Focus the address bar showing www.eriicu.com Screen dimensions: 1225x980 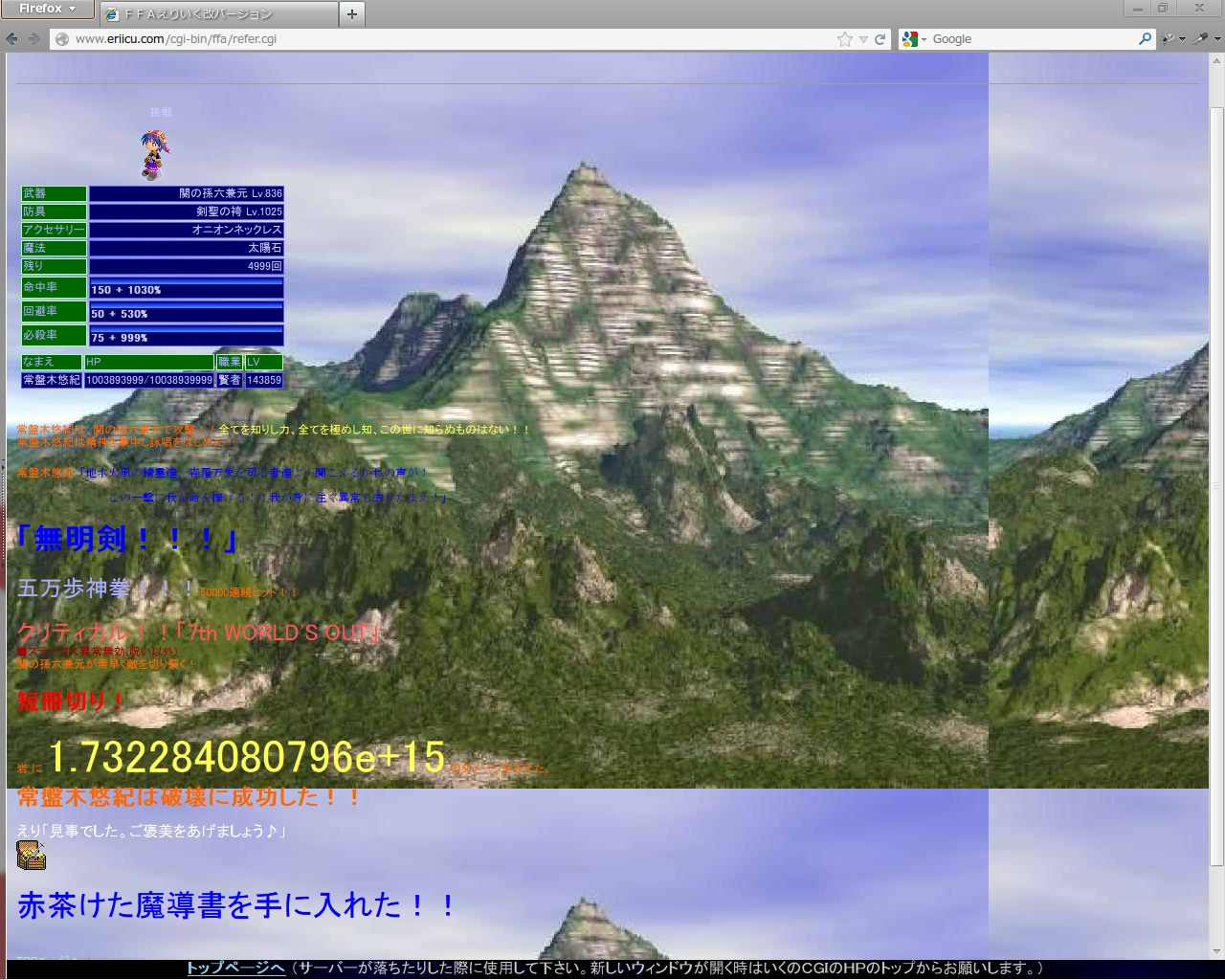click(x=450, y=39)
